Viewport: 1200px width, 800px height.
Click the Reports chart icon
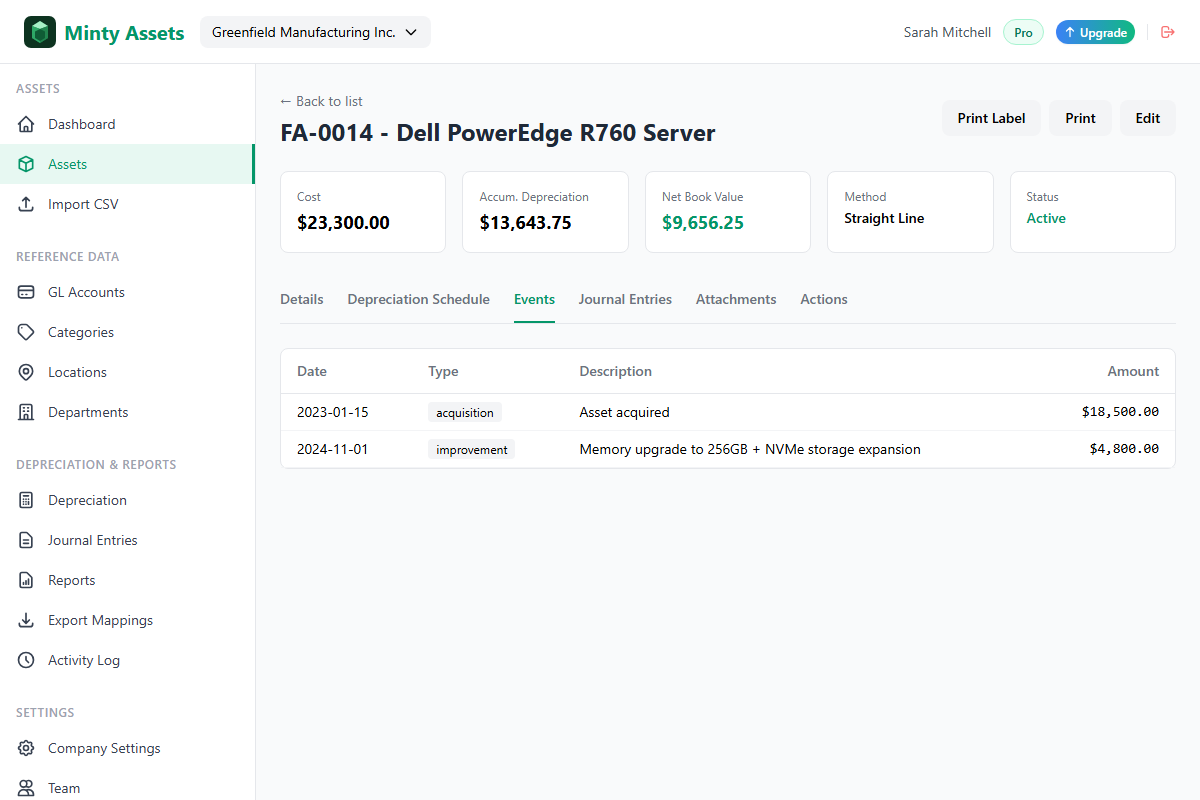(26, 580)
